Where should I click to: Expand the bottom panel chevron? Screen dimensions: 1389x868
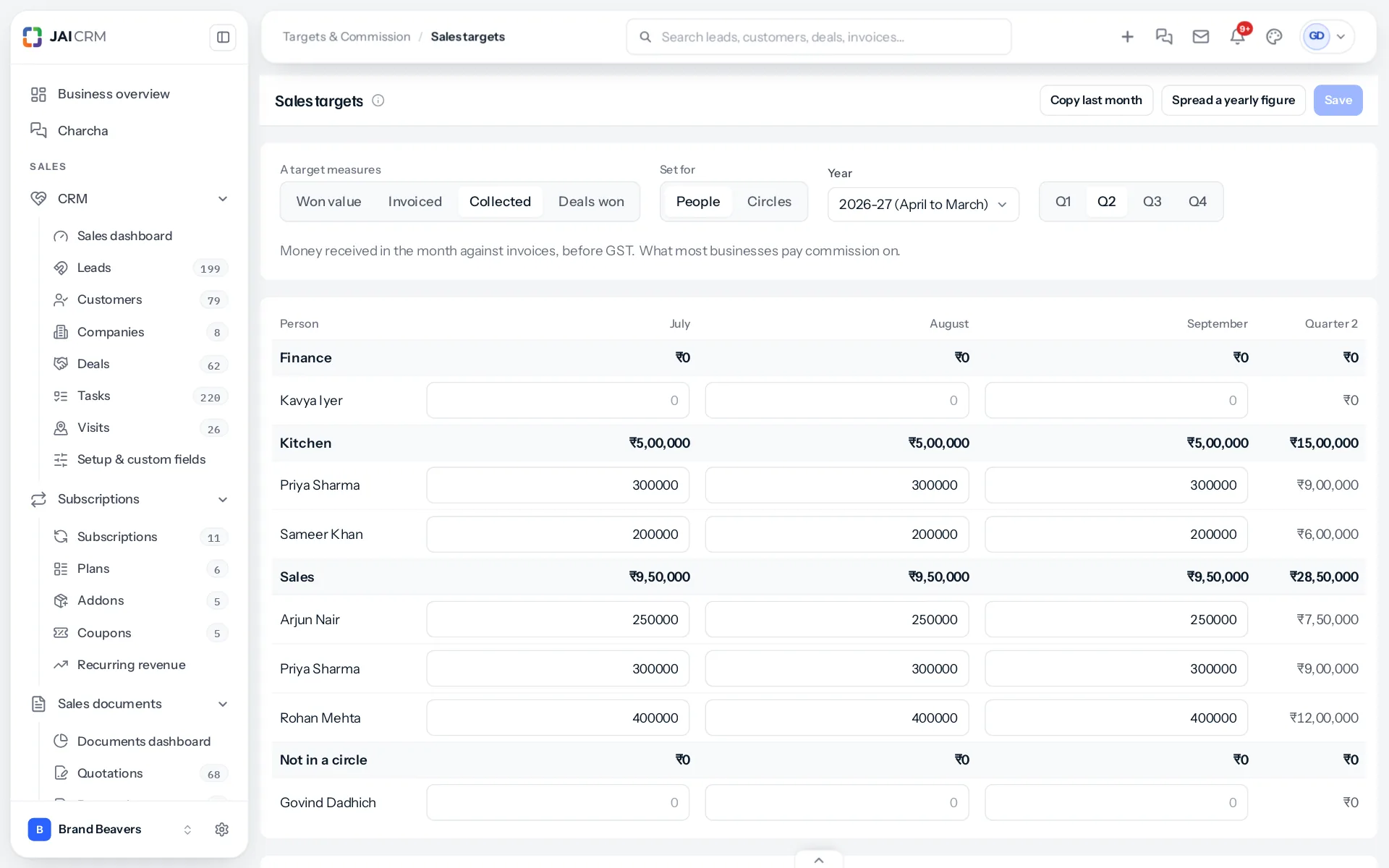(x=818, y=860)
